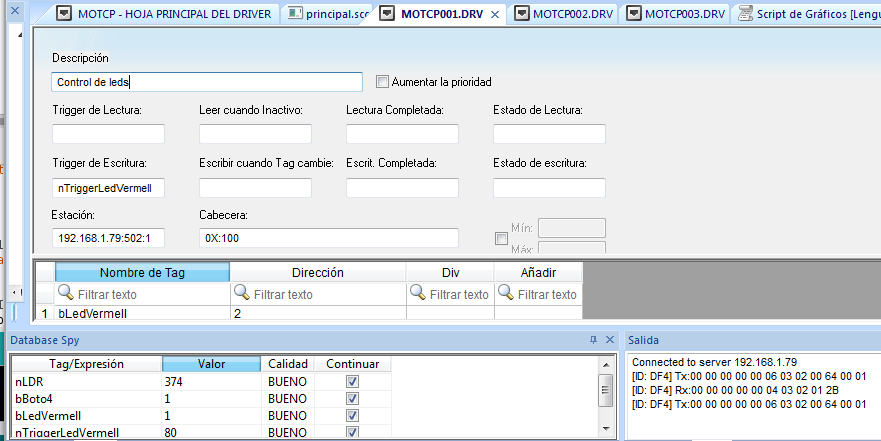Screen dimensions: 881x441
Task: Close the Database Spy panel
Action: pyautogui.click(x=610, y=340)
